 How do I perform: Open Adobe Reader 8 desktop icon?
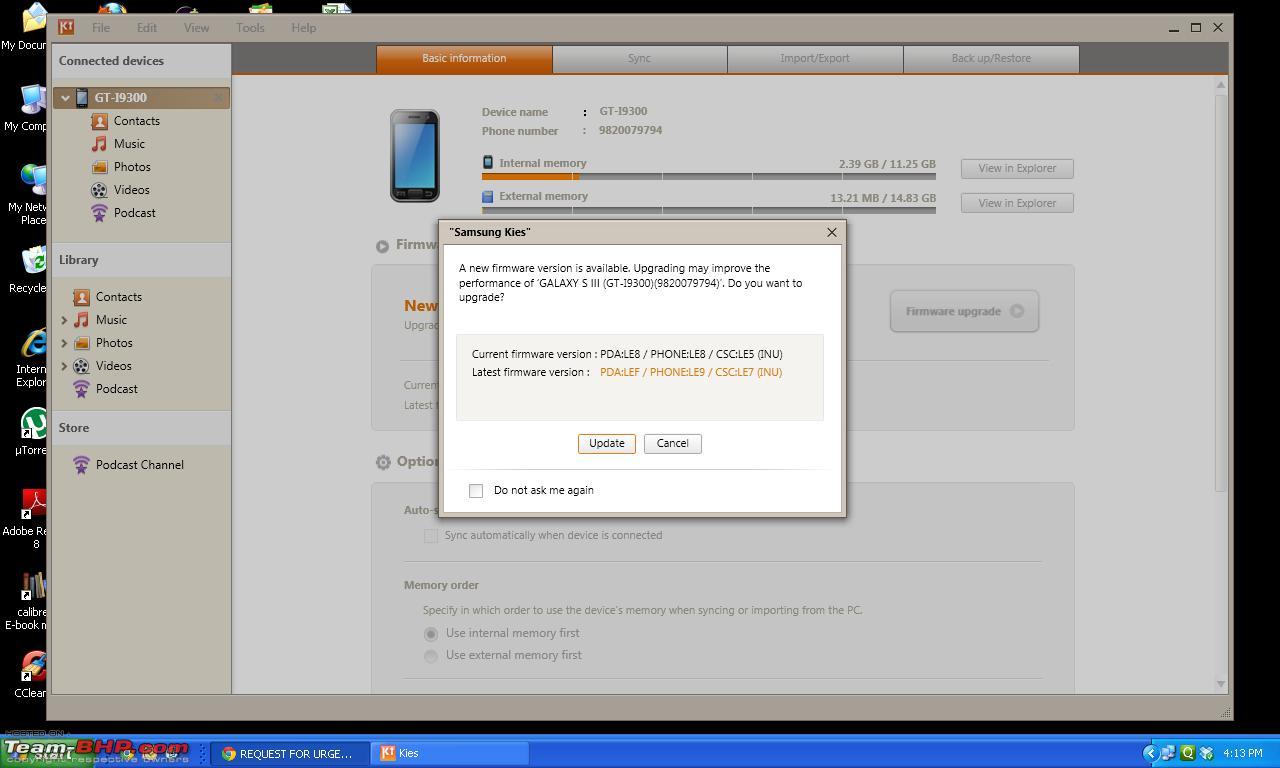click(x=28, y=518)
